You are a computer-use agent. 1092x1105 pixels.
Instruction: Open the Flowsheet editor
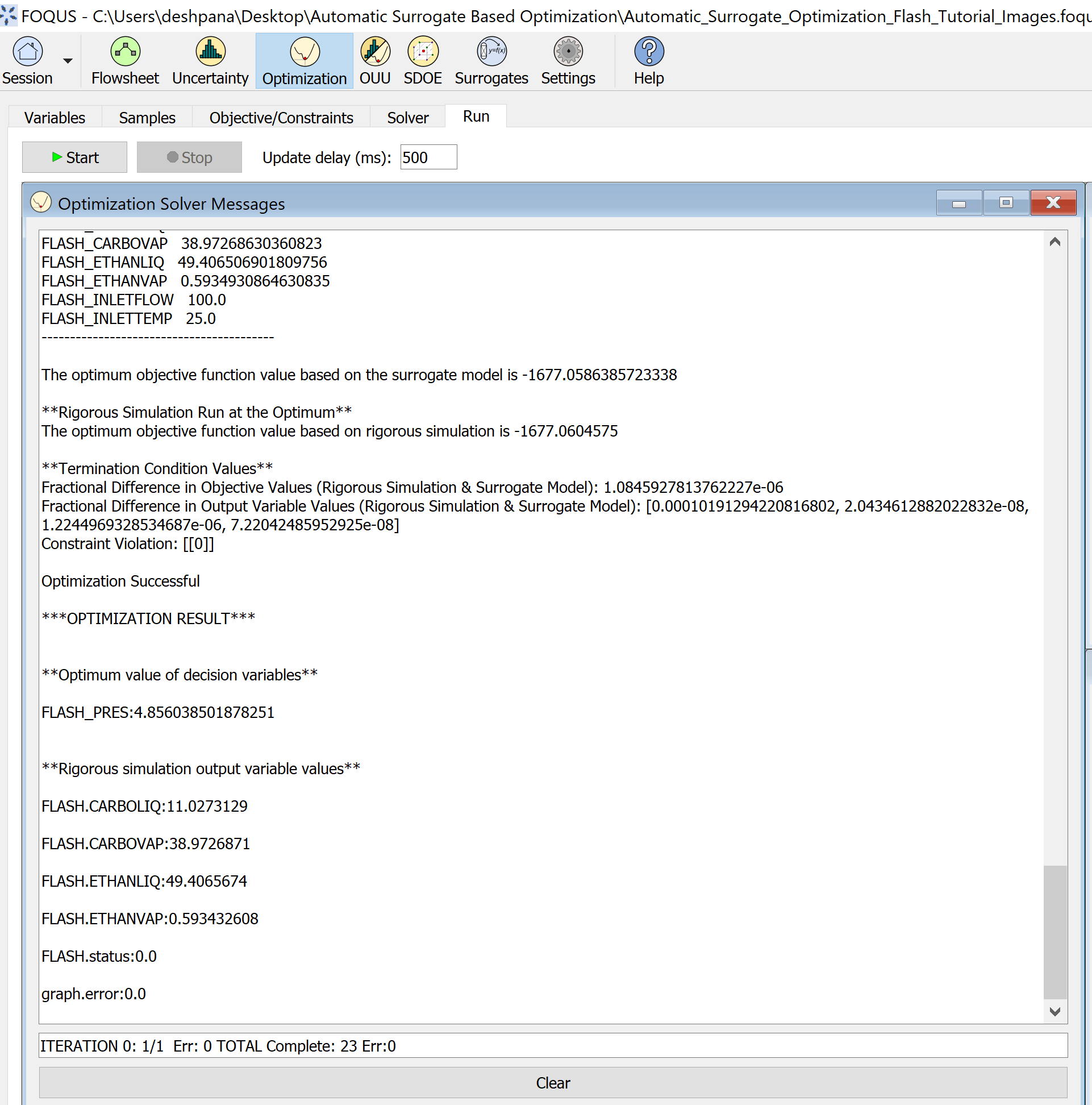point(124,61)
